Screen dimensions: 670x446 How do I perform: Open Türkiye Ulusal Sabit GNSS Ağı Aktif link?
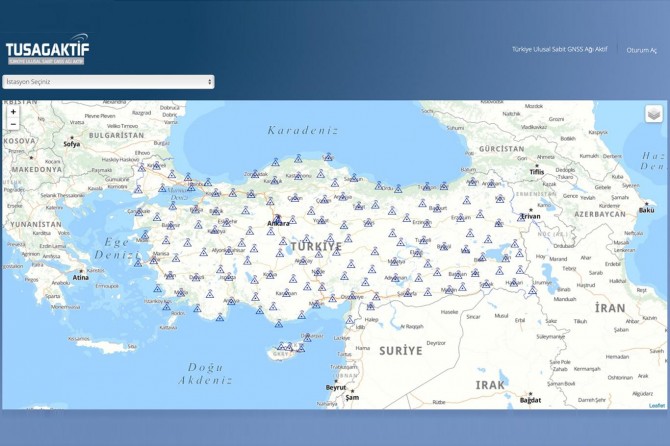click(x=559, y=49)
